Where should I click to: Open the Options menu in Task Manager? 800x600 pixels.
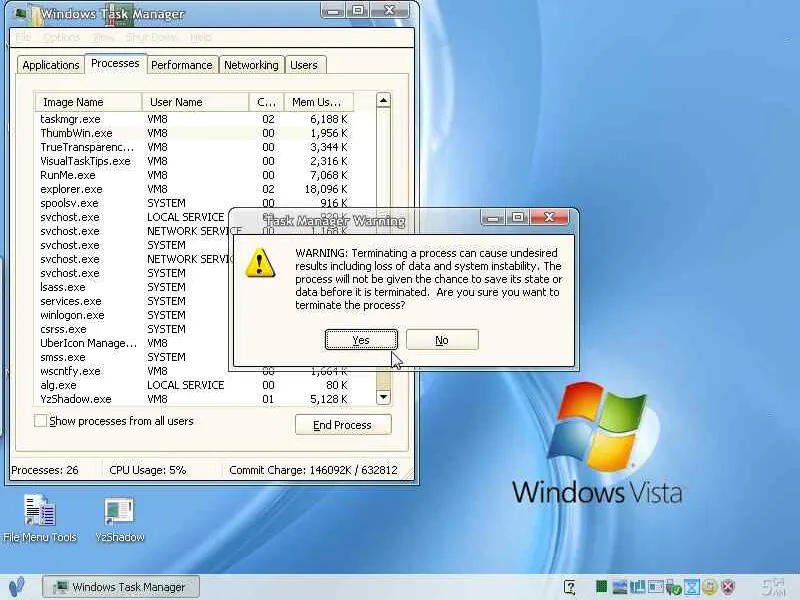coord(61,37)
